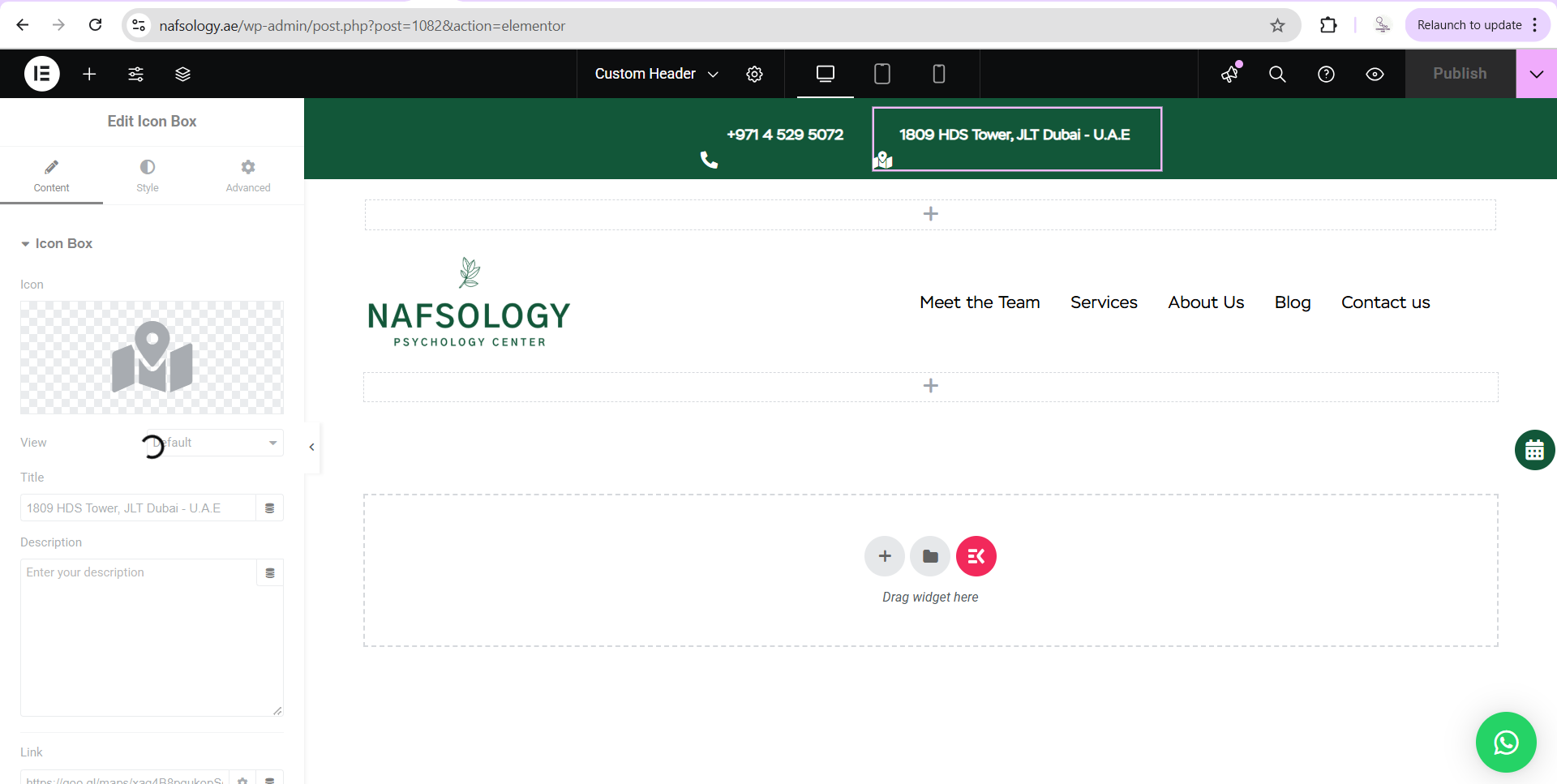Switch to Tablet responsive view
The height and width of the screenshot is (784, 1557).
882,74
